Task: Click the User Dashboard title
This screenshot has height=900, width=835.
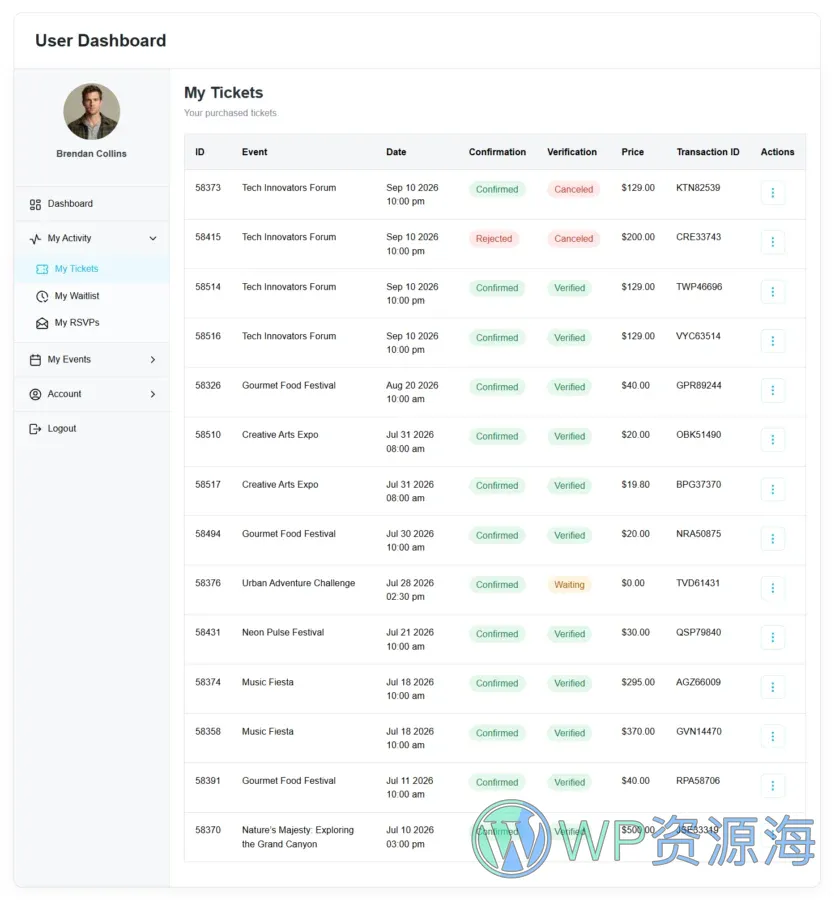Action: pyautogui.click(x=100, y=41)
